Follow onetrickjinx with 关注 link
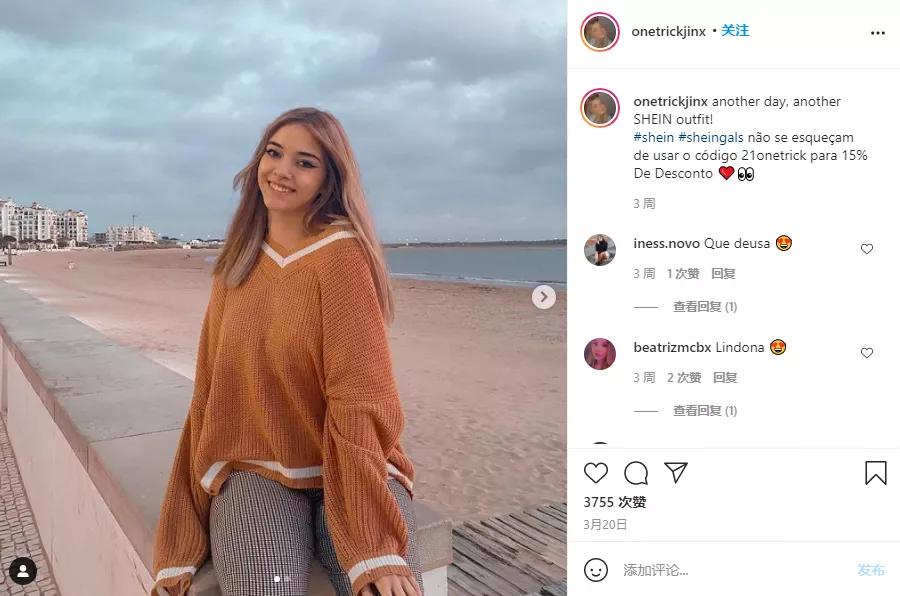Viewport: 900px width, 596px height. [x=735, y=30]
